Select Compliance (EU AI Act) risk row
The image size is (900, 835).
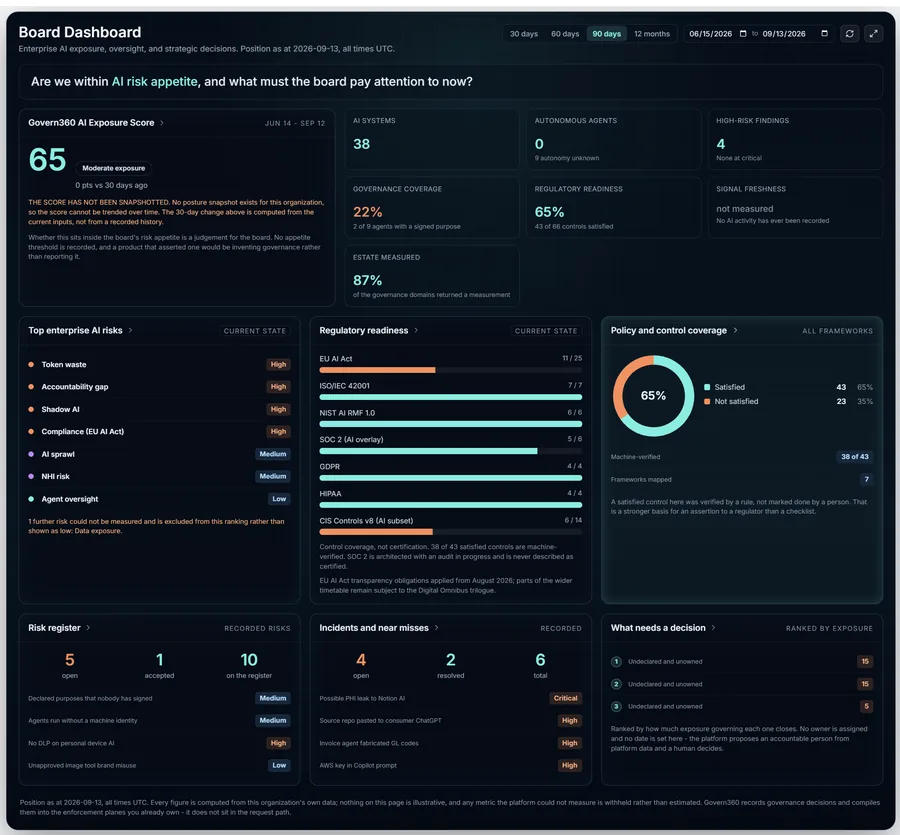(159, 432)
